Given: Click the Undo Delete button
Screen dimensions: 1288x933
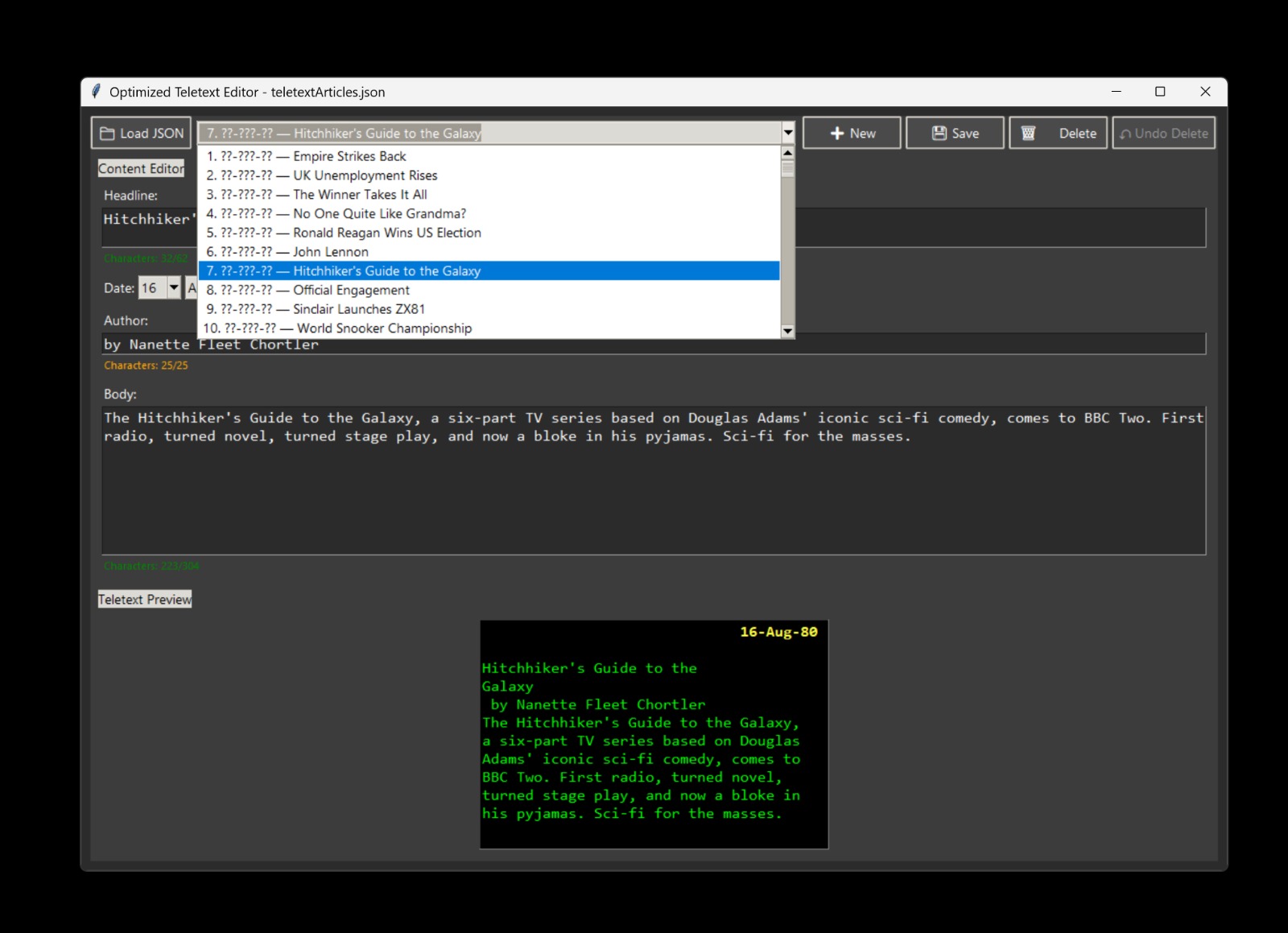Looking at the screenshot, I should coord(1163,133).
